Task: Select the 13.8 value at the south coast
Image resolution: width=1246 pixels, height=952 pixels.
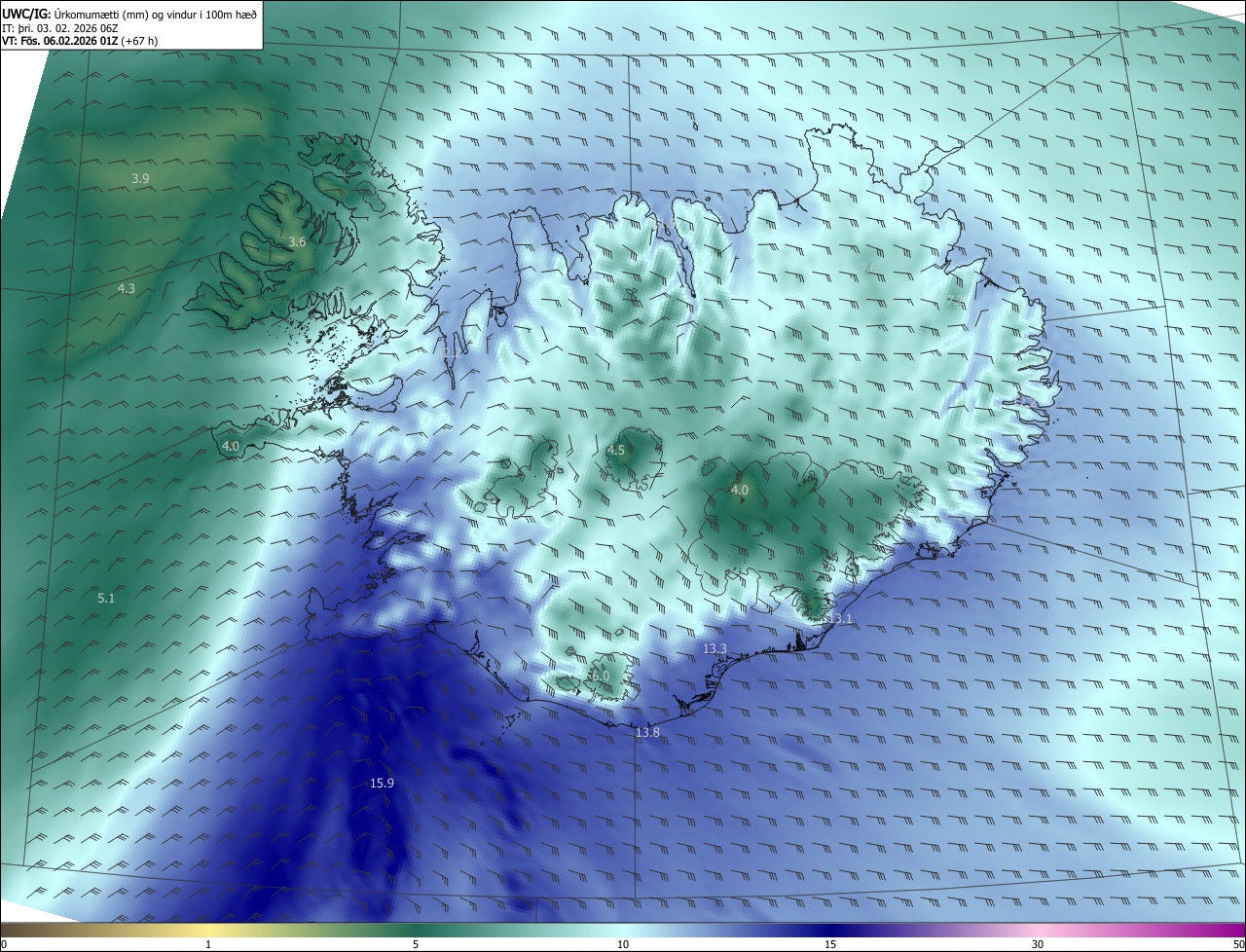Action: (647, 732)
